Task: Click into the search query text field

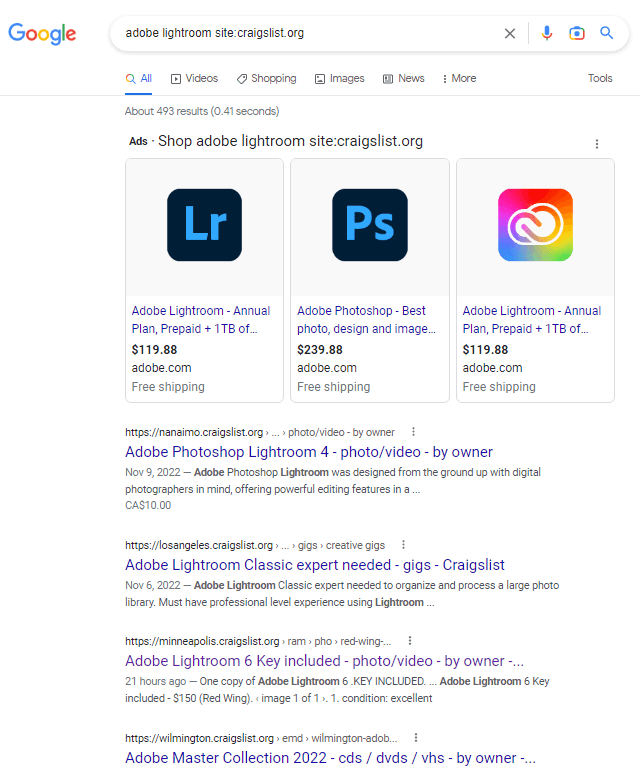Action: (310, 33)
